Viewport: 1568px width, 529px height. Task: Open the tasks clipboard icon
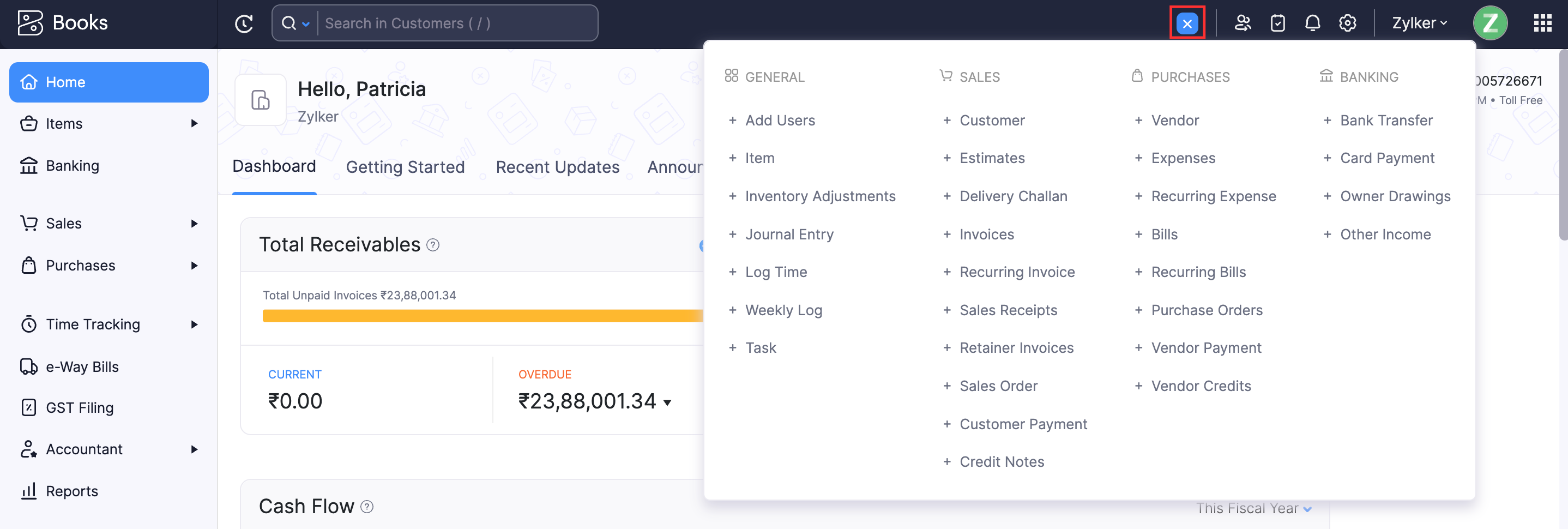point(1277,23)
